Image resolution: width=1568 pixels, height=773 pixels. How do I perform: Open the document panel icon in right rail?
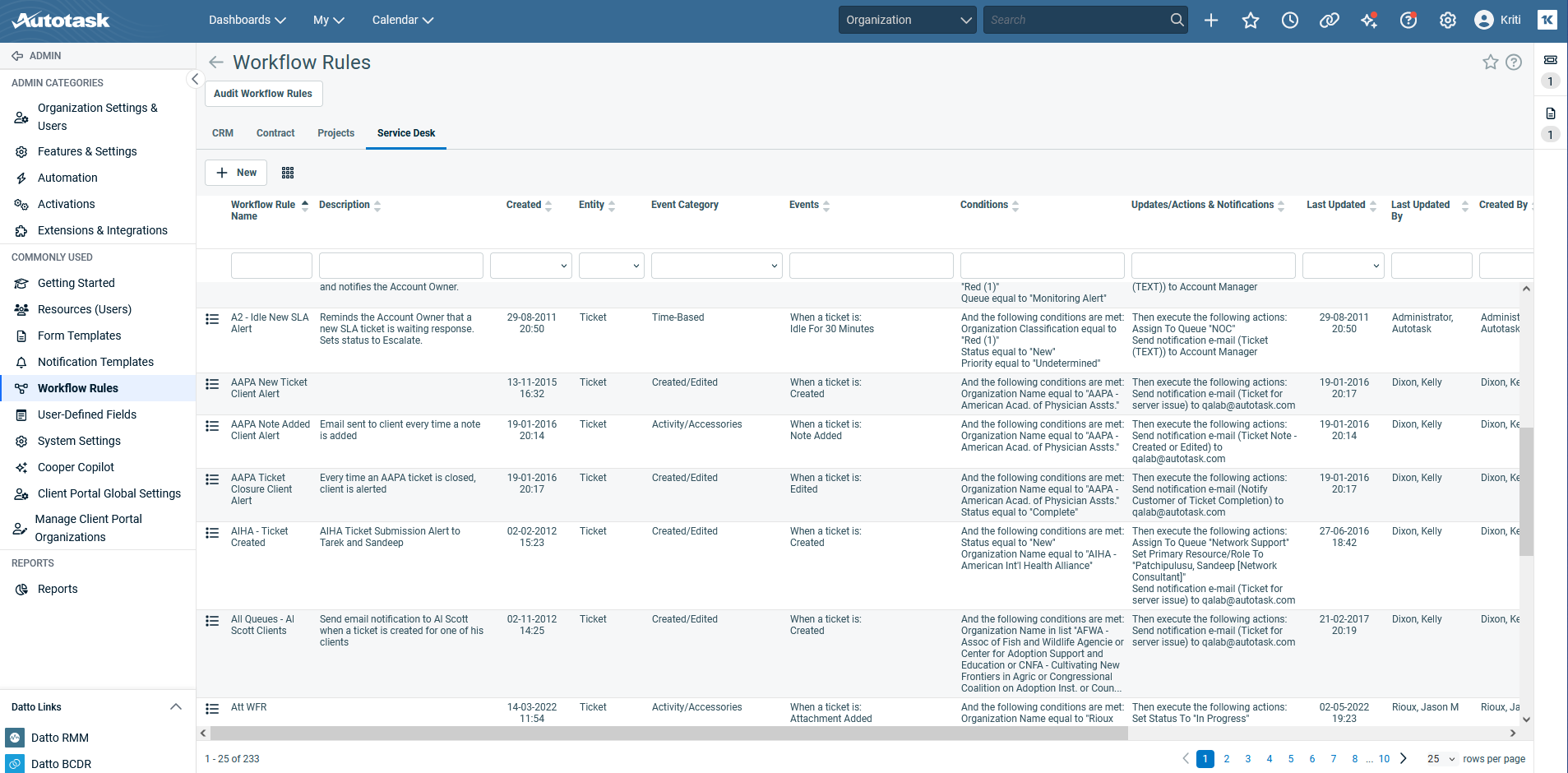(1551, 113)
